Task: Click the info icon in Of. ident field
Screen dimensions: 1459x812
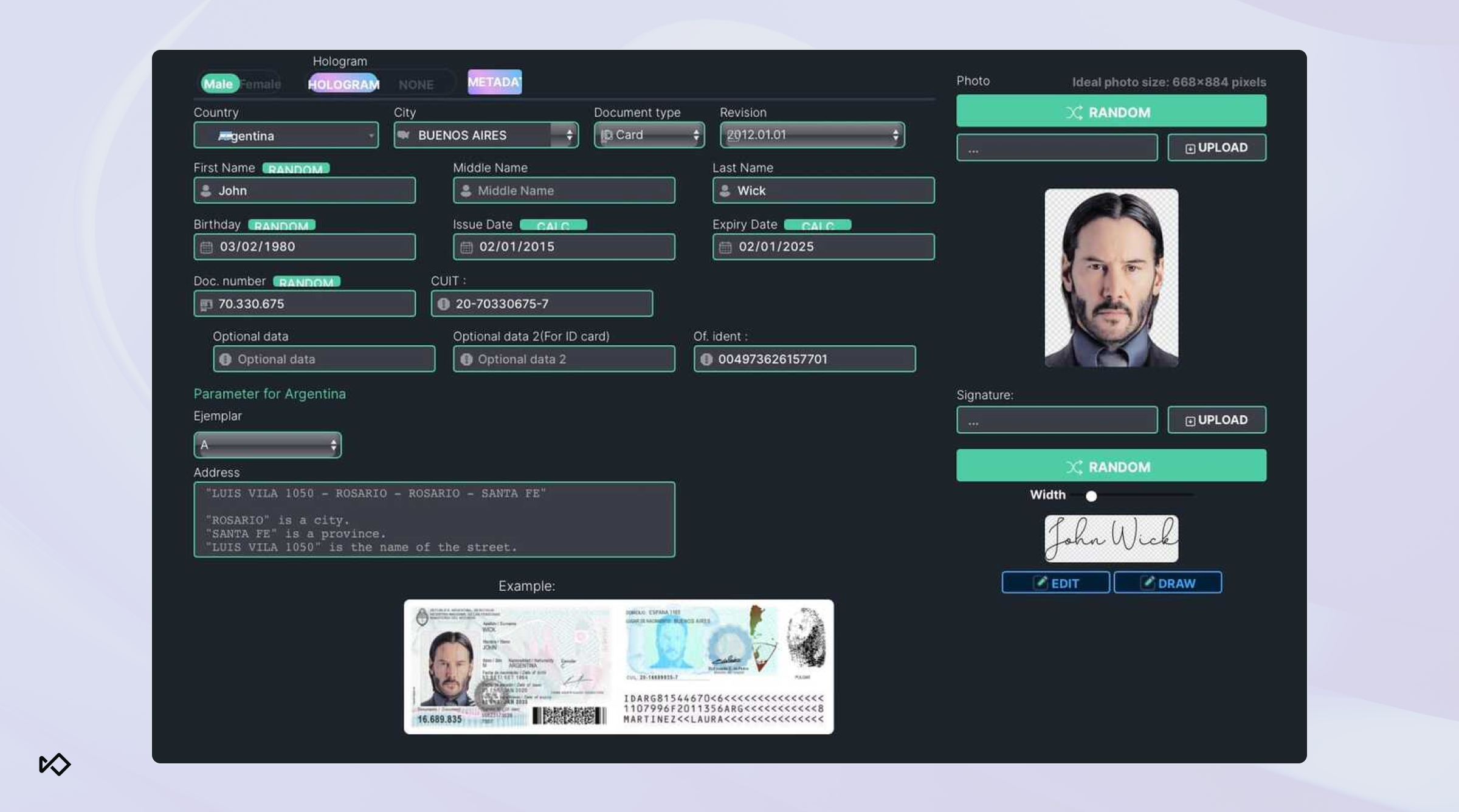Action: 706,359
